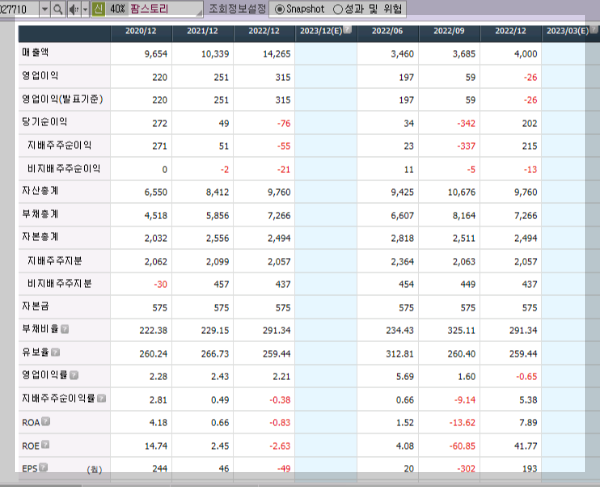Click the help icon beside 2023/03(E)
The image size is (600, 487).
[x=593, y=29]
